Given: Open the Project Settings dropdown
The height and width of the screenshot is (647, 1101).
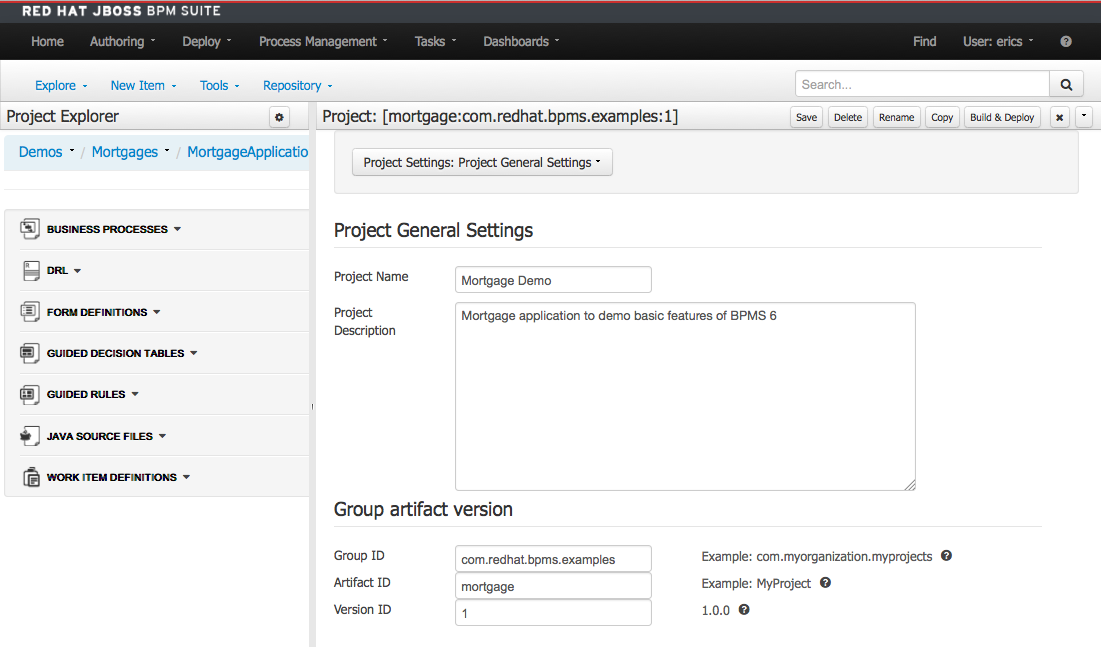Looking at the screenshot, I should (482, 161).
